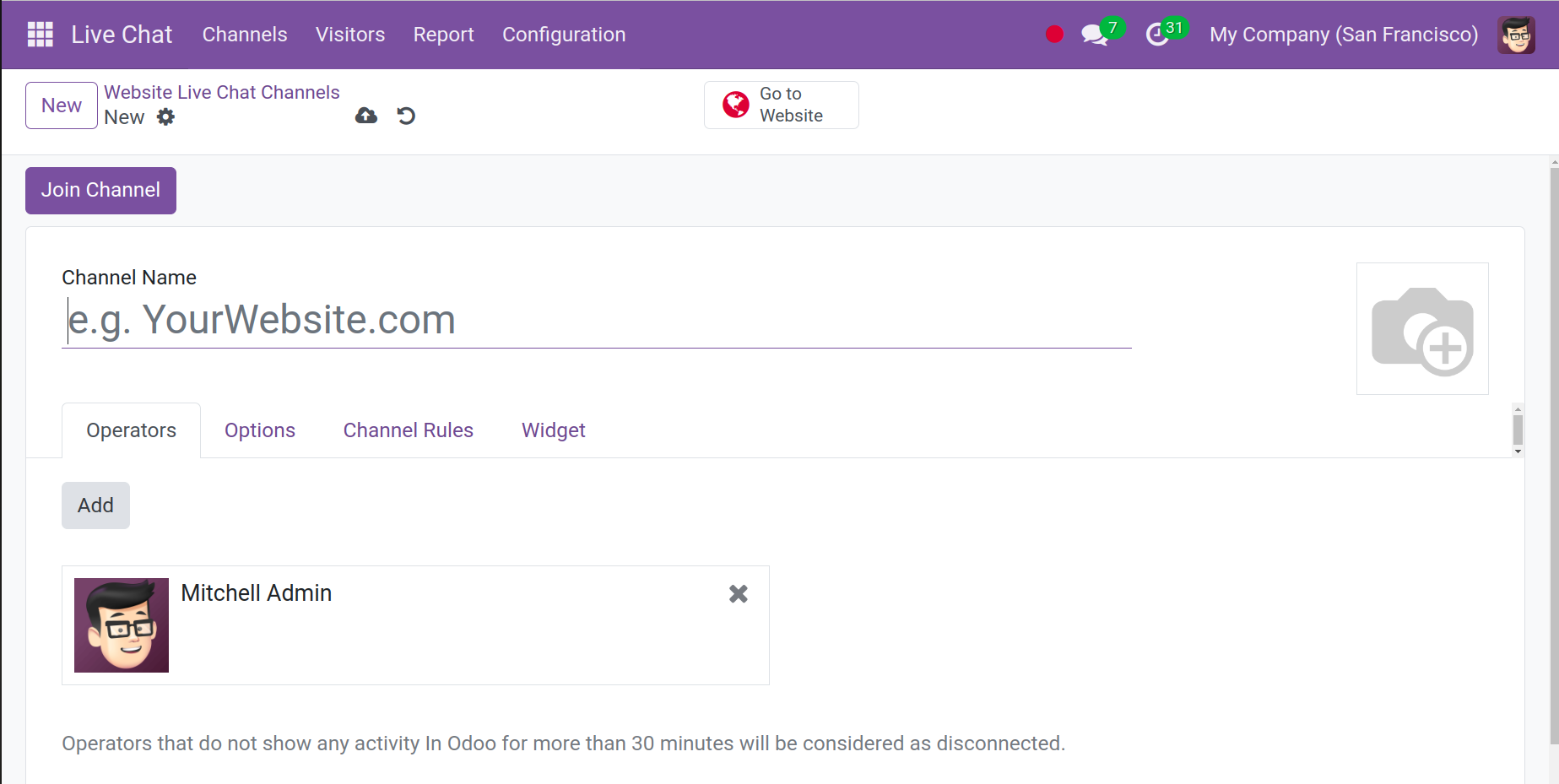Save record with cloud upload icon

(366, 116)
